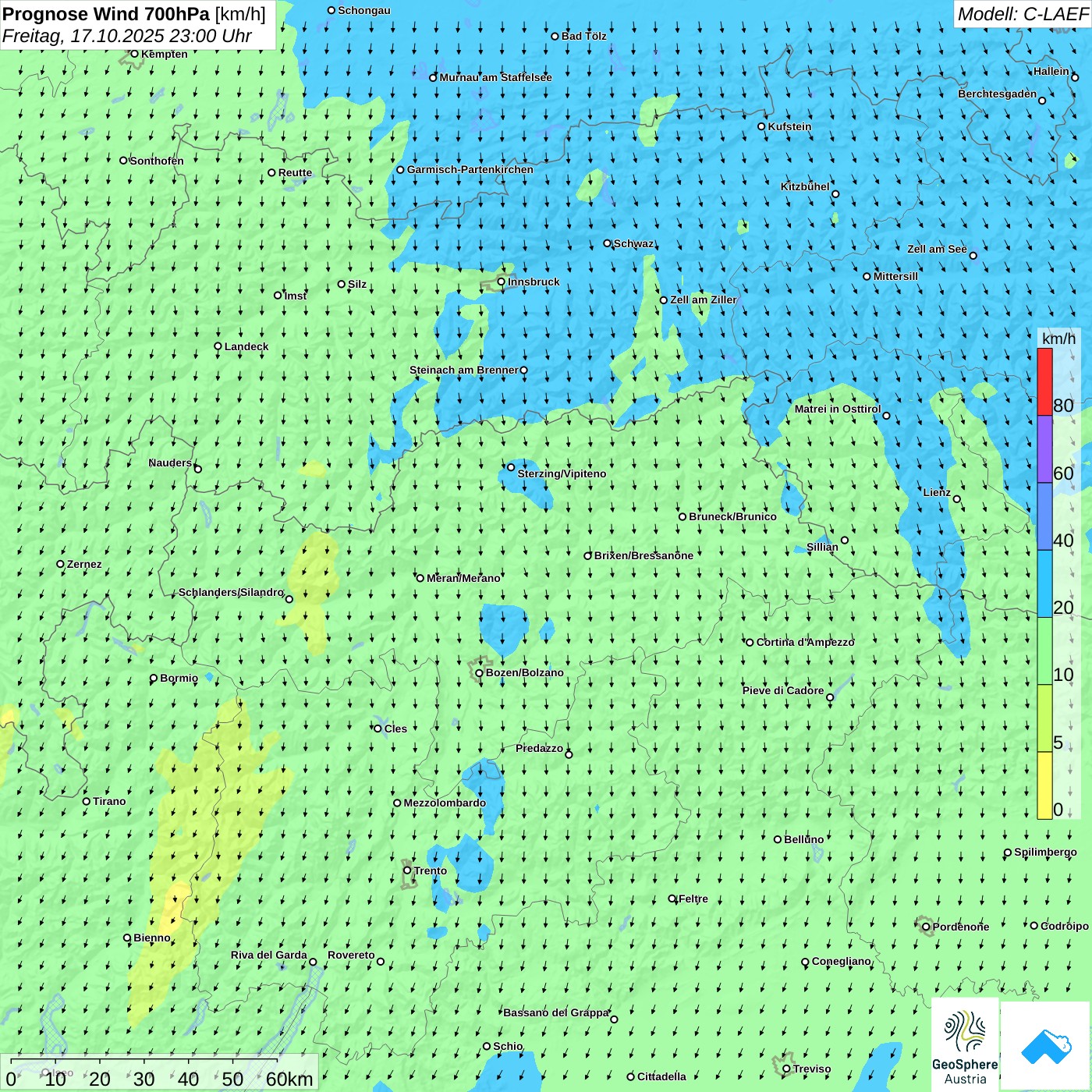Click the Modell: C-LAEF label

[x=1022, y=14]
